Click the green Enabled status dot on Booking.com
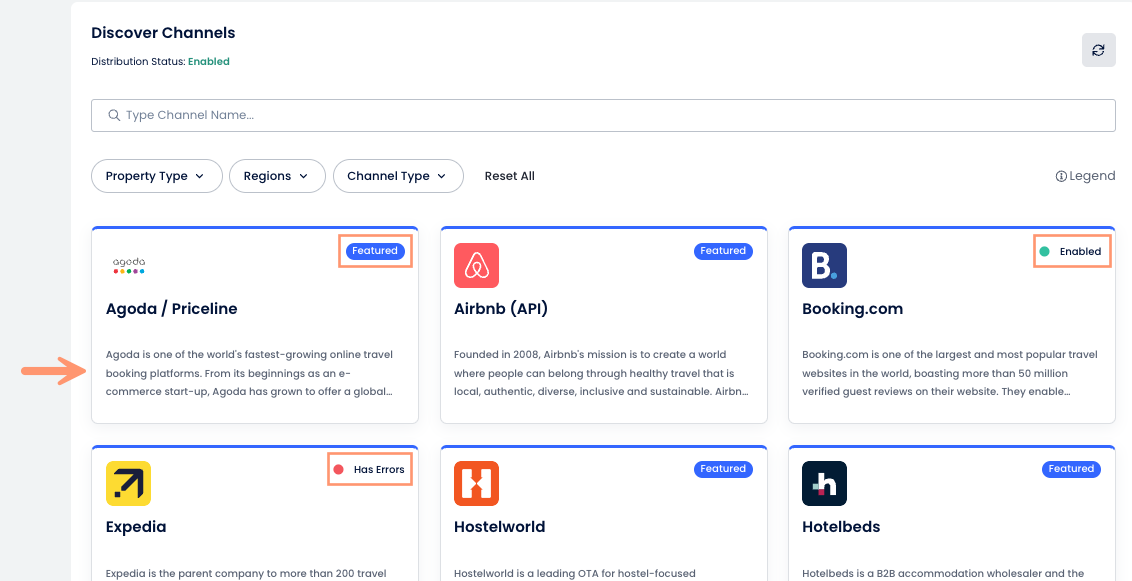 pos(1044,252)
